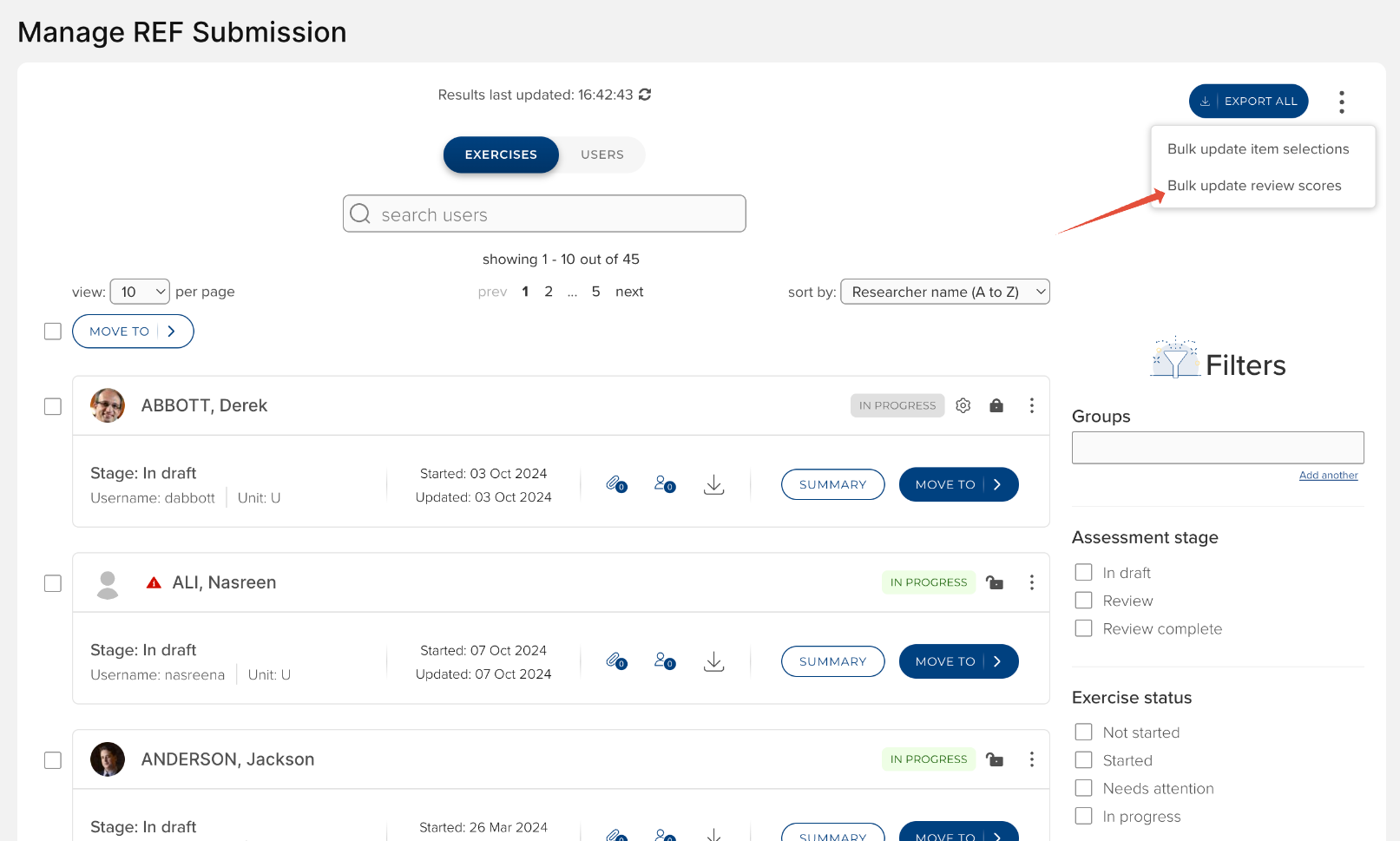Click the unlocked padlock on ALI, Nasreen
The width and height of the screenshot is (1400, 841).
[995, 582]
